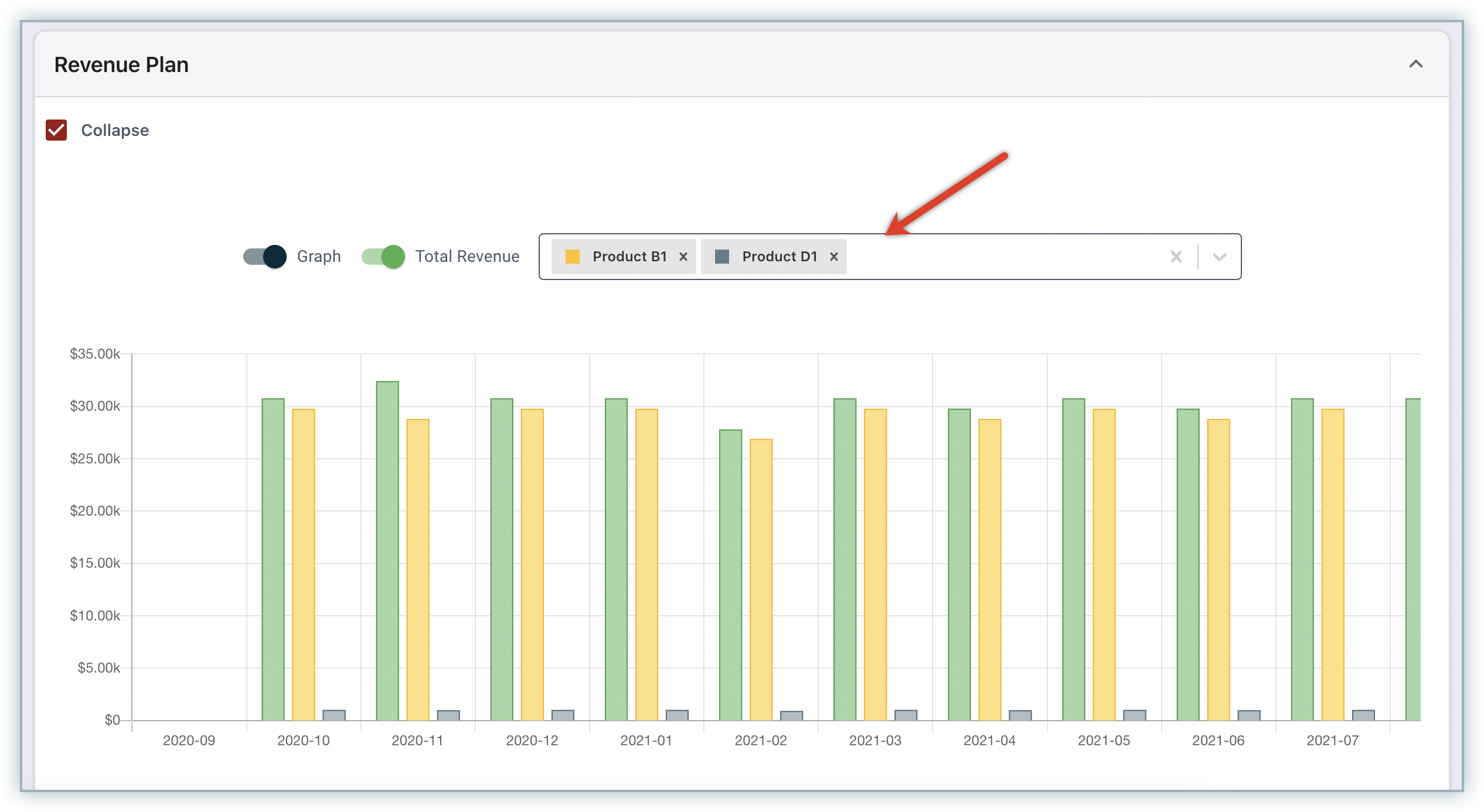1484x812 pixels.
Task: Remove the Product B1 tag
Action: click(x=683, y=257)
